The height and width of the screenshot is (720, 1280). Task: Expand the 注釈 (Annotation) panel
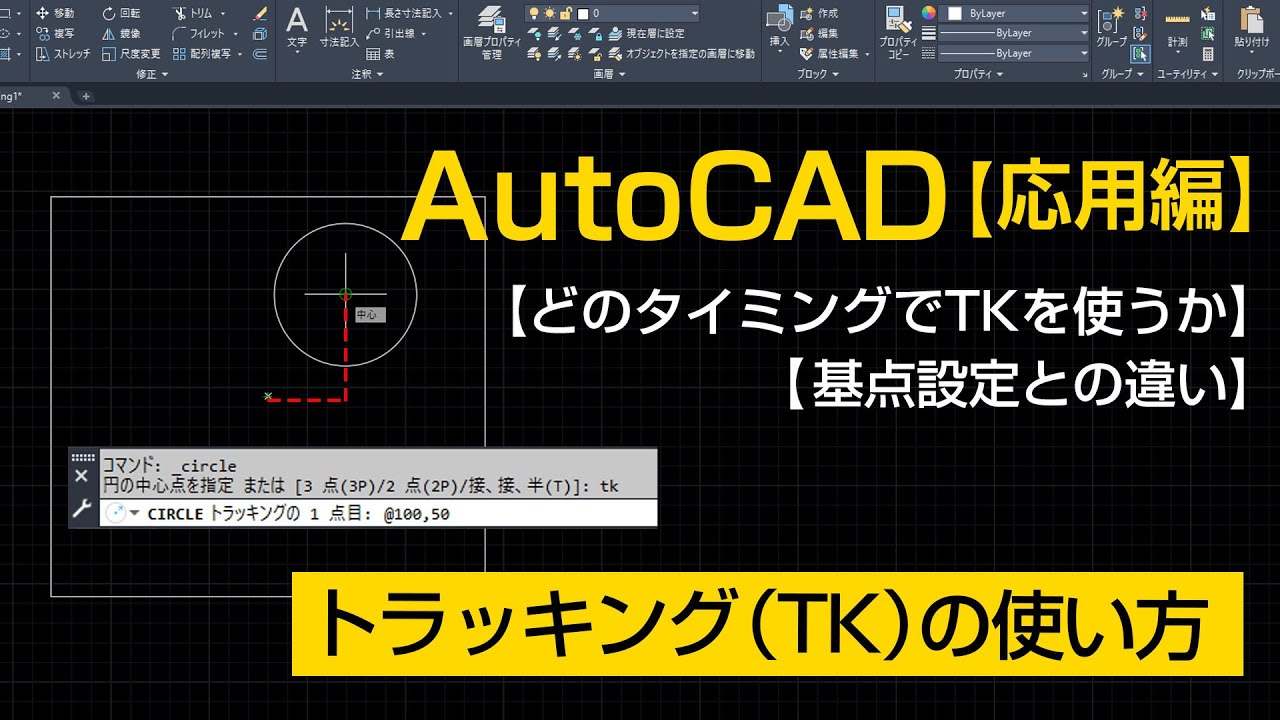tap(367, 74)
